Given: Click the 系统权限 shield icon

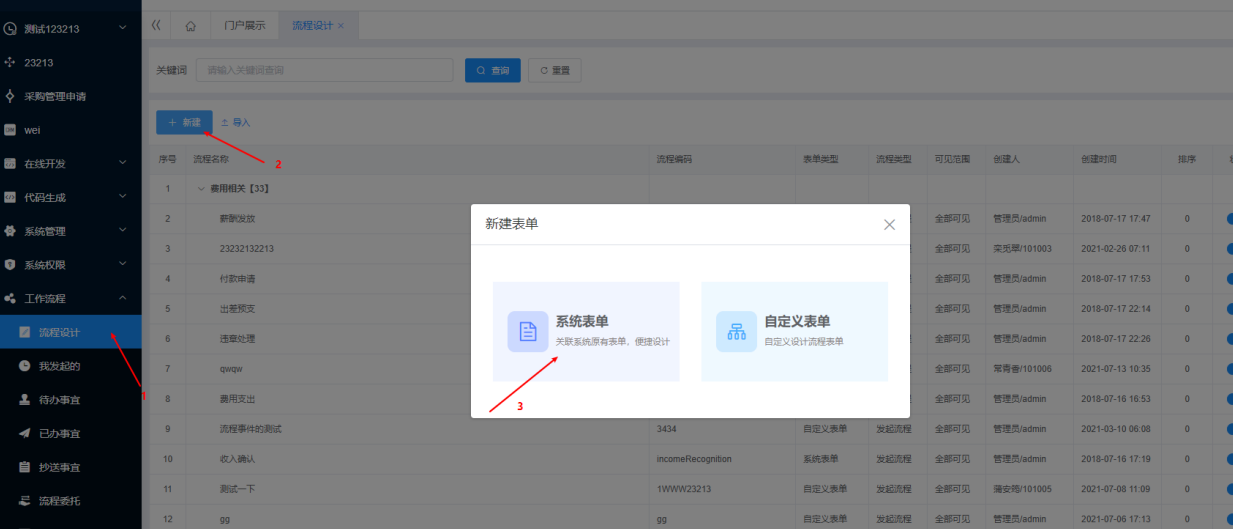Looking at the screenshot, I should (10, 265).
